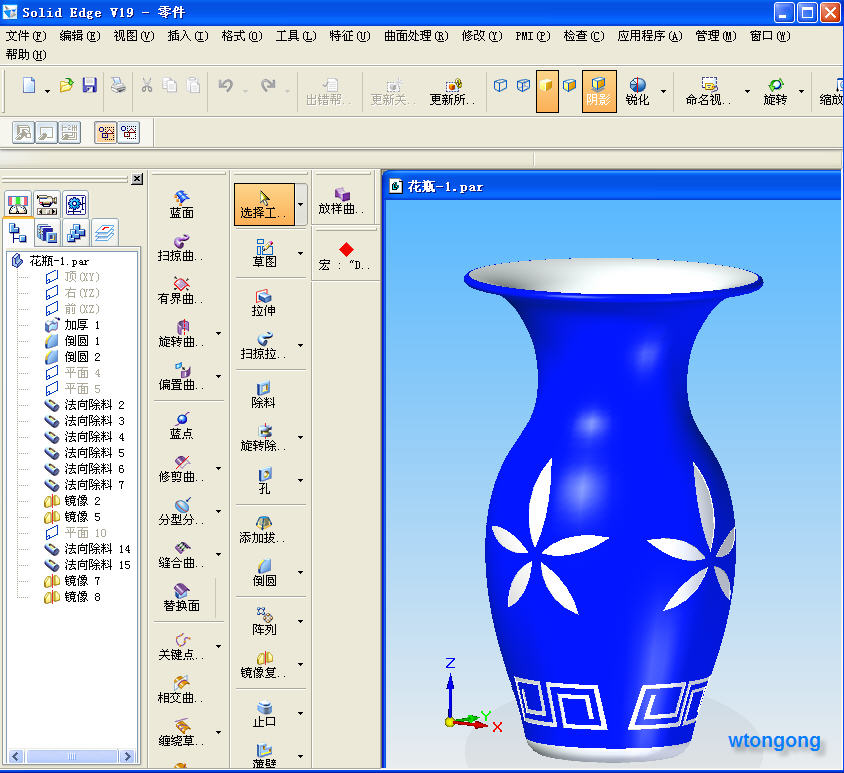Viewport: 844px width, 773px height.
Task: Open a file with the folder icon
Action: click(x=67, y=85)
